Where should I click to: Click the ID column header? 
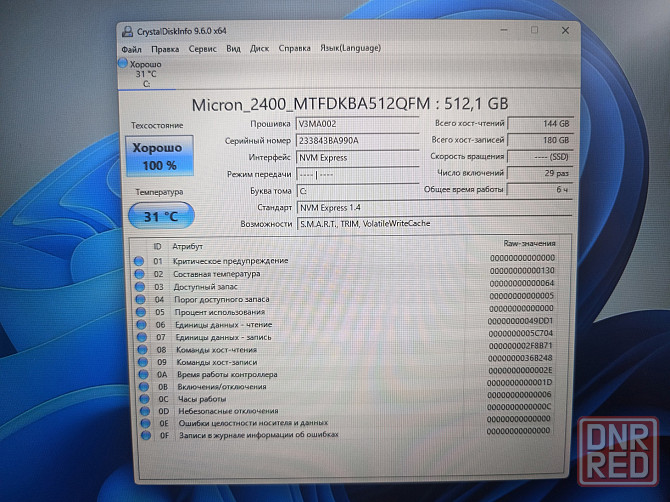click(x=157, y=247)
